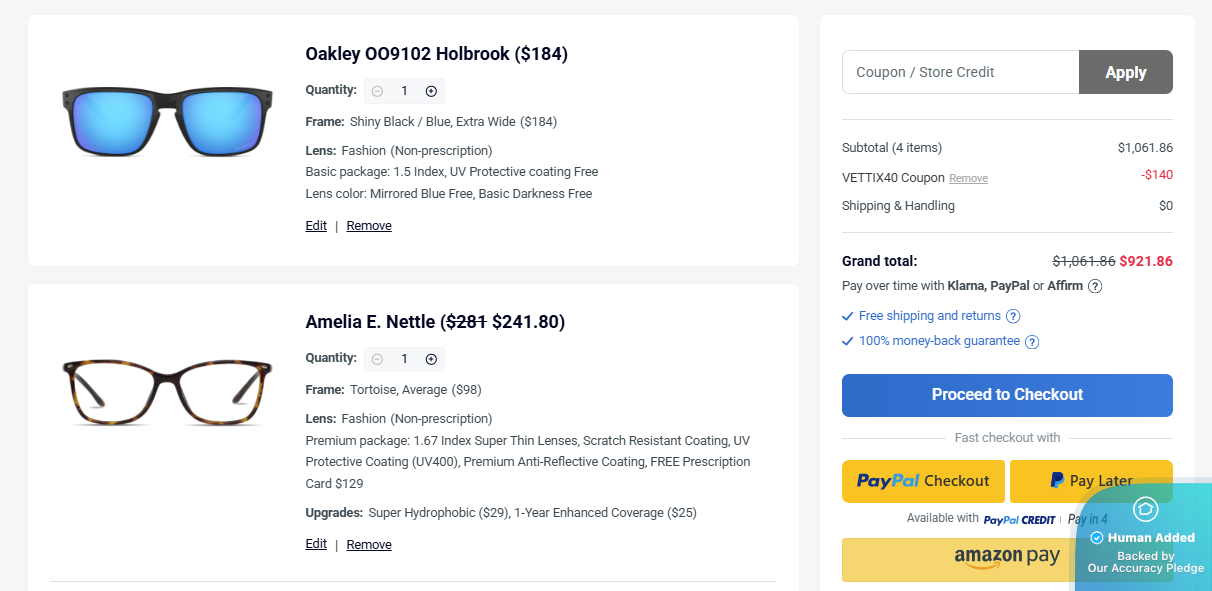Image resolution: width=1212 pixels, height=591 pixels.
Task: Open info icon beside money-back guarantee
Action: 1032,342
